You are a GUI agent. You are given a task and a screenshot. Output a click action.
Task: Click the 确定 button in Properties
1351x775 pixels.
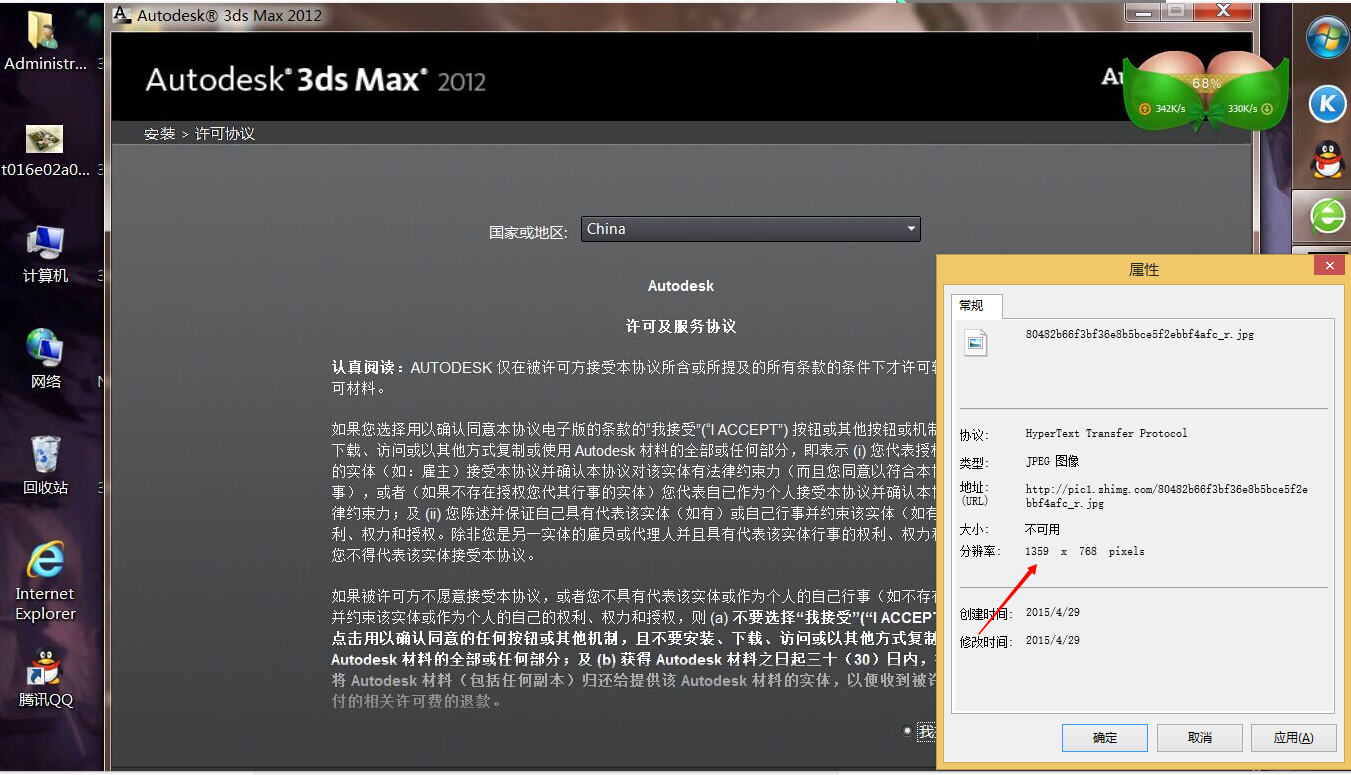[1104, 738]
